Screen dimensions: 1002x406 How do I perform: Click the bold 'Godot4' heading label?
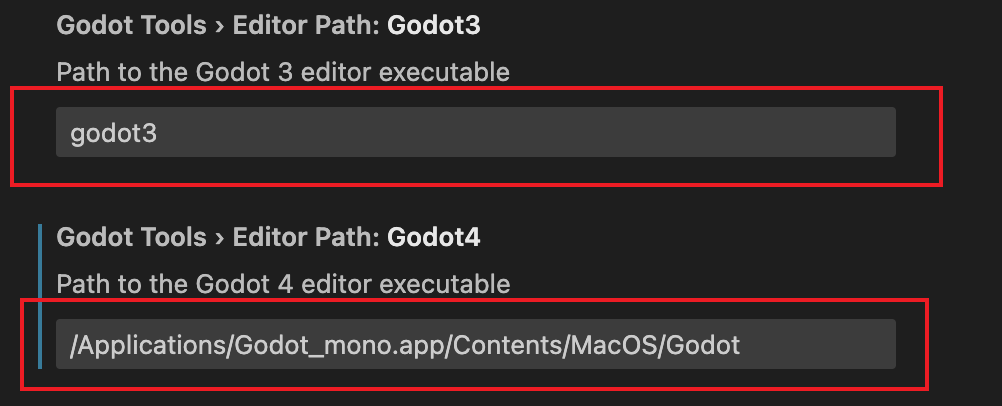(x=433, y=237)
